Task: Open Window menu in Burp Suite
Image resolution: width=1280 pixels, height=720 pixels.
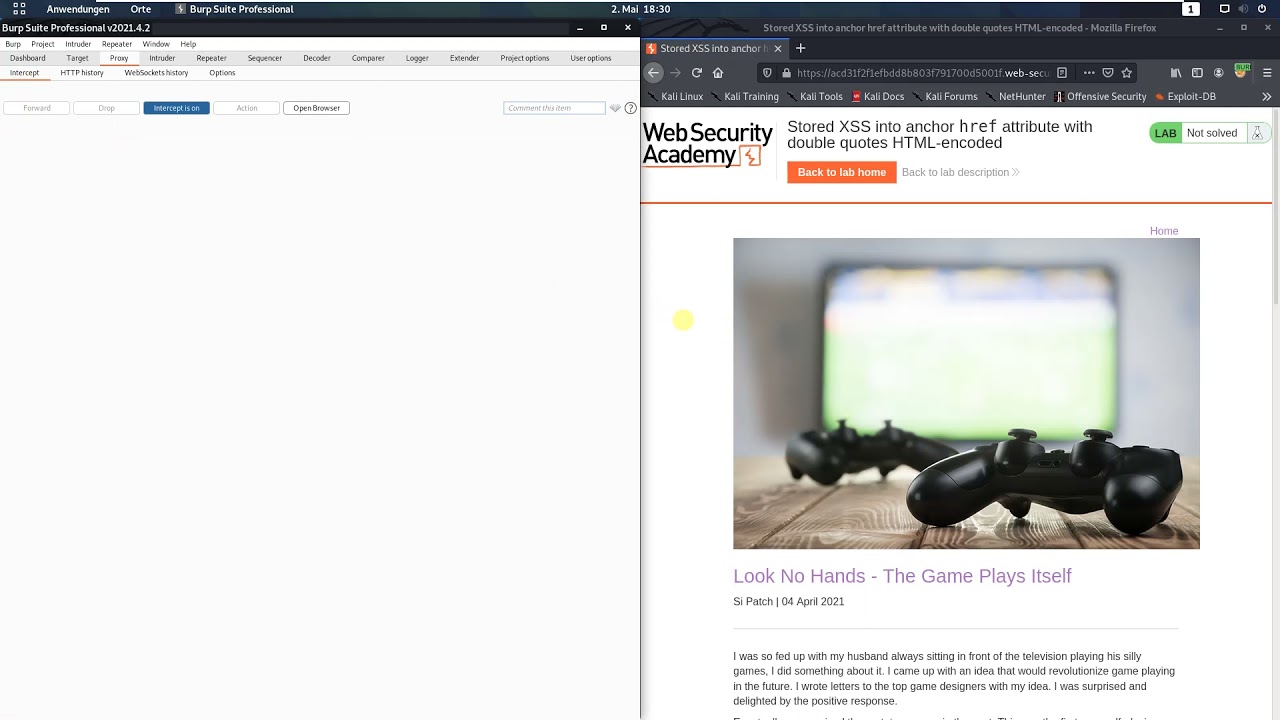Action: click(156, 44)
